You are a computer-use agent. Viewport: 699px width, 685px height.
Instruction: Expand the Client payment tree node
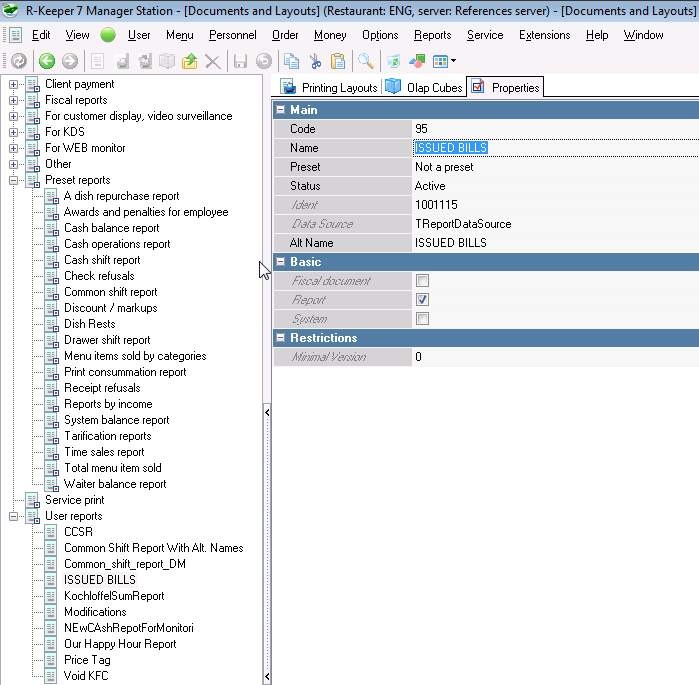[x=14, y=84]
